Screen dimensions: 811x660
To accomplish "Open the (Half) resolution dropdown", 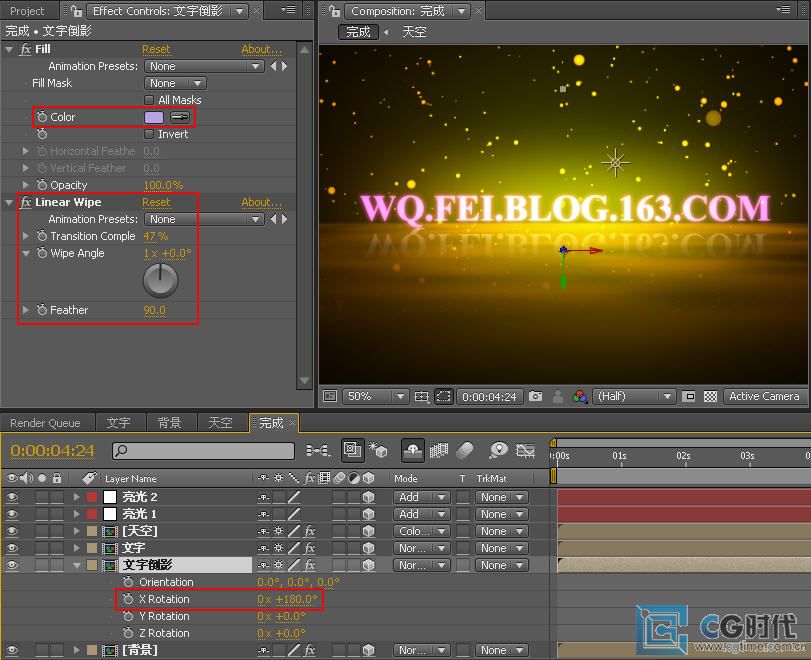I will coord(634,397).
